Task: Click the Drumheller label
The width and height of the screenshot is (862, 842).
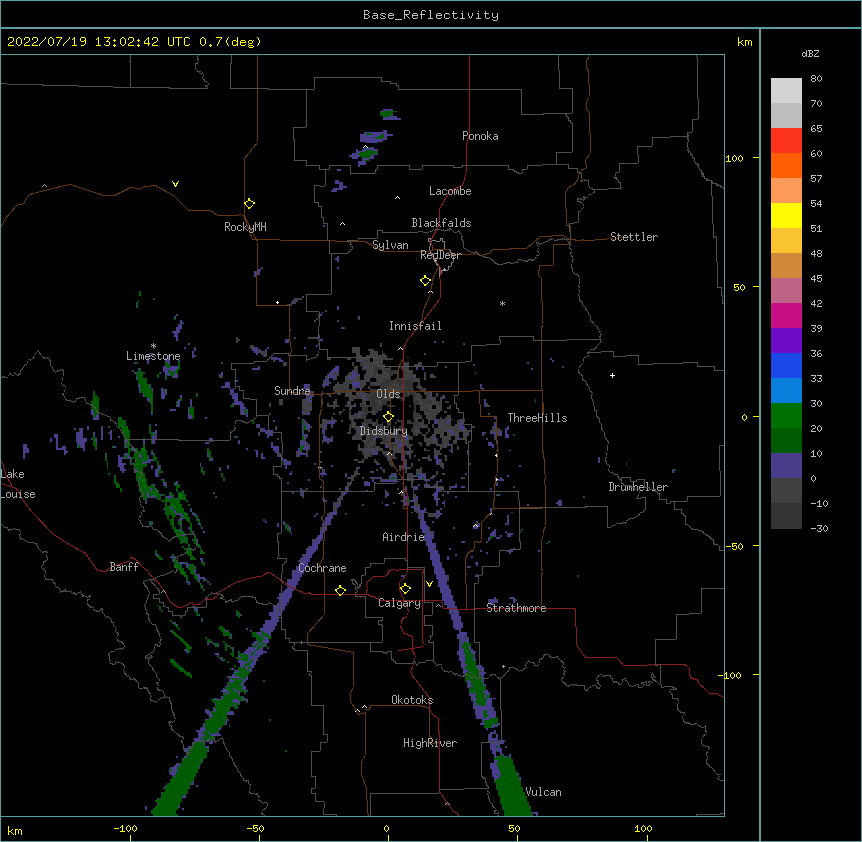Action: pos(638,487)
